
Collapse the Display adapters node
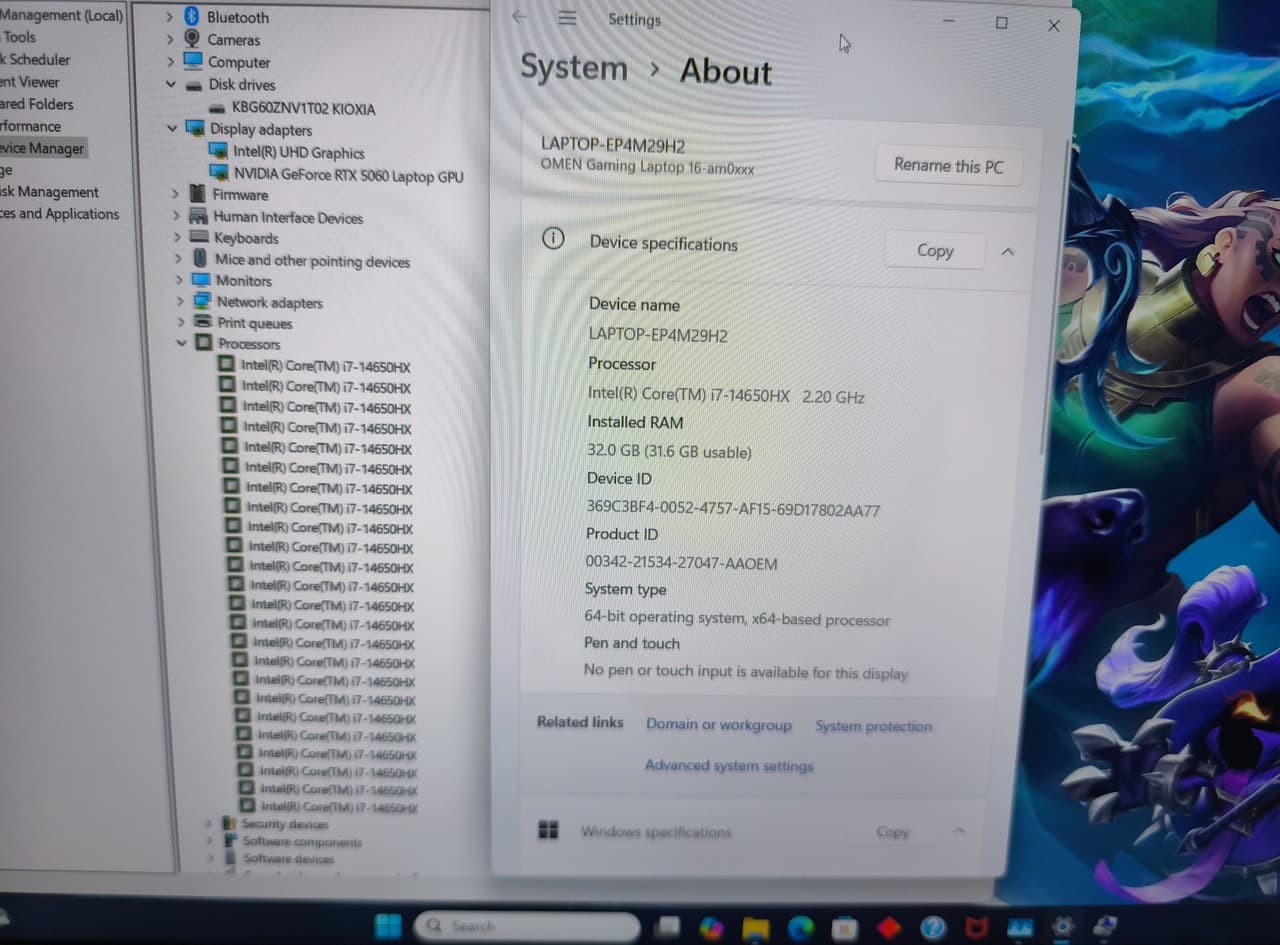tap(173, 128)
